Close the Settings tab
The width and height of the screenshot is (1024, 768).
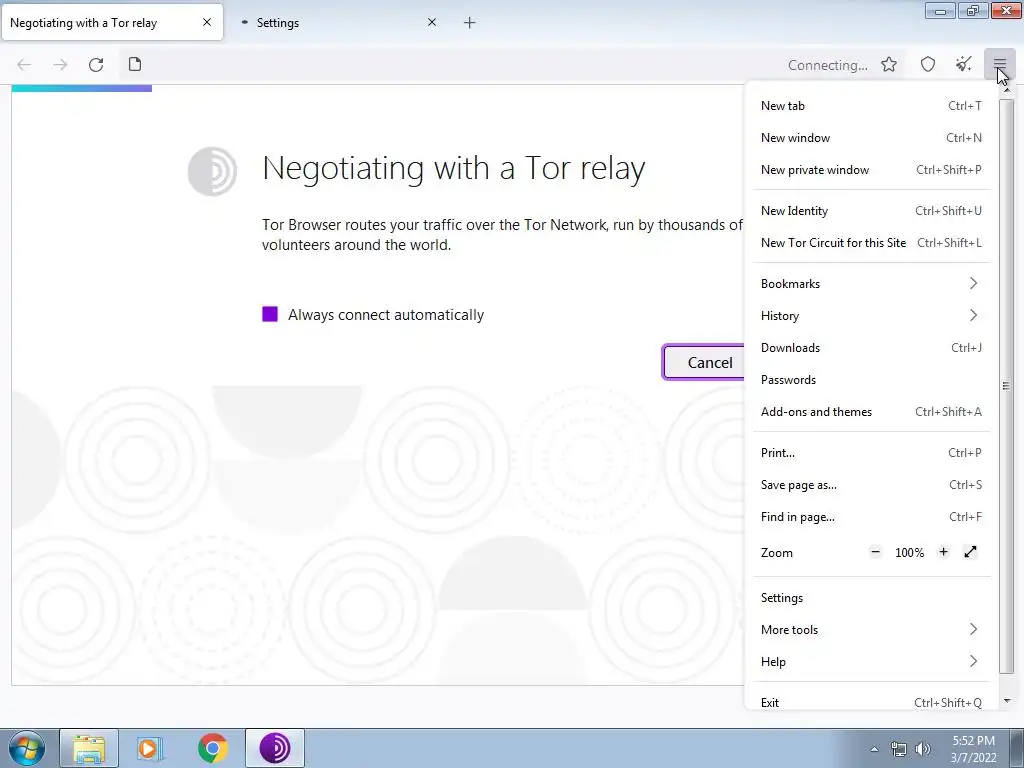(432, 22)
